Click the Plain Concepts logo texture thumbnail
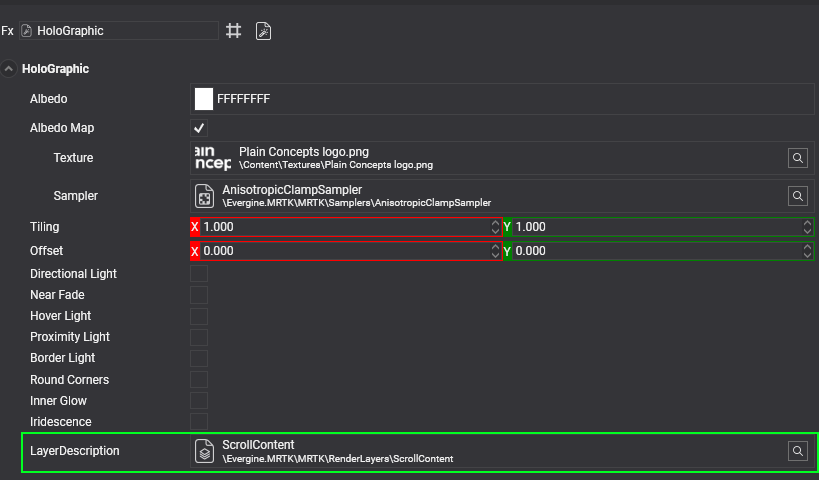The height and width of the screenshot is (480, 819). click(x=211, y=158)
